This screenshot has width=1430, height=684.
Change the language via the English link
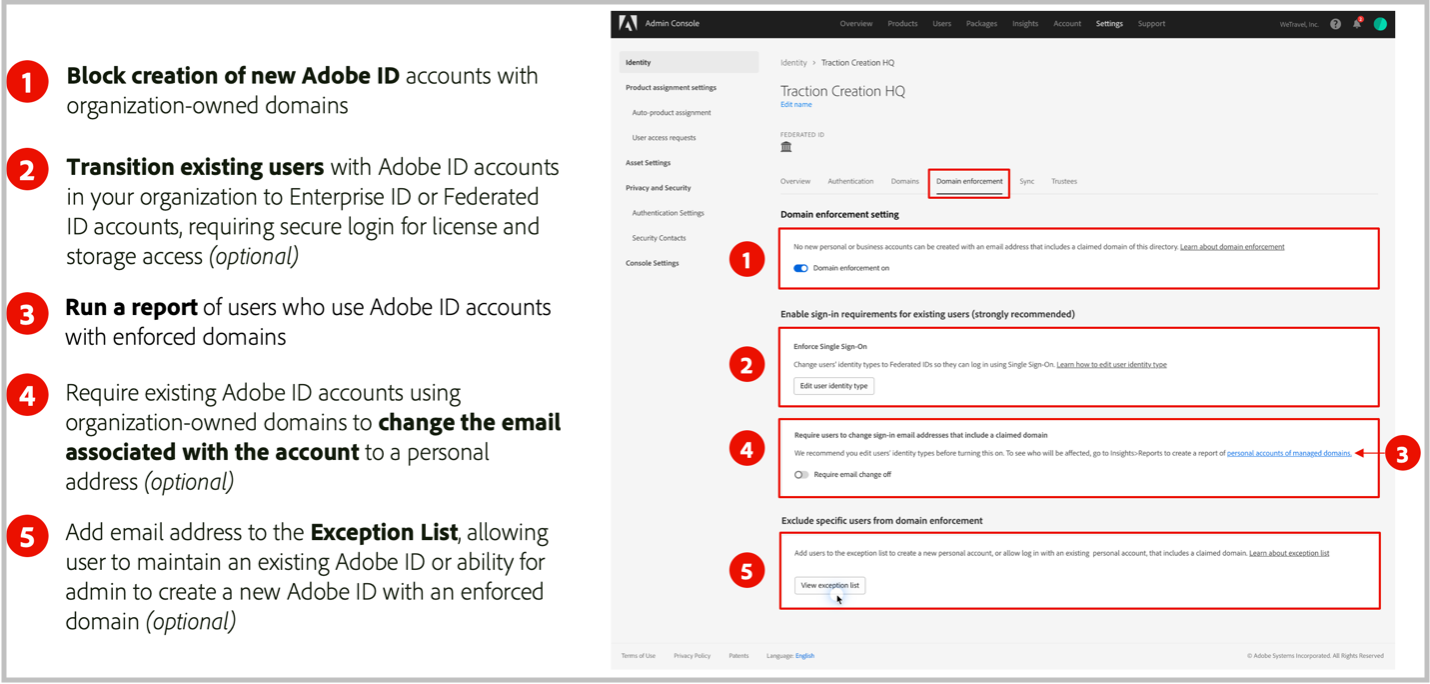pyautogui.click(x=804, y=655)
